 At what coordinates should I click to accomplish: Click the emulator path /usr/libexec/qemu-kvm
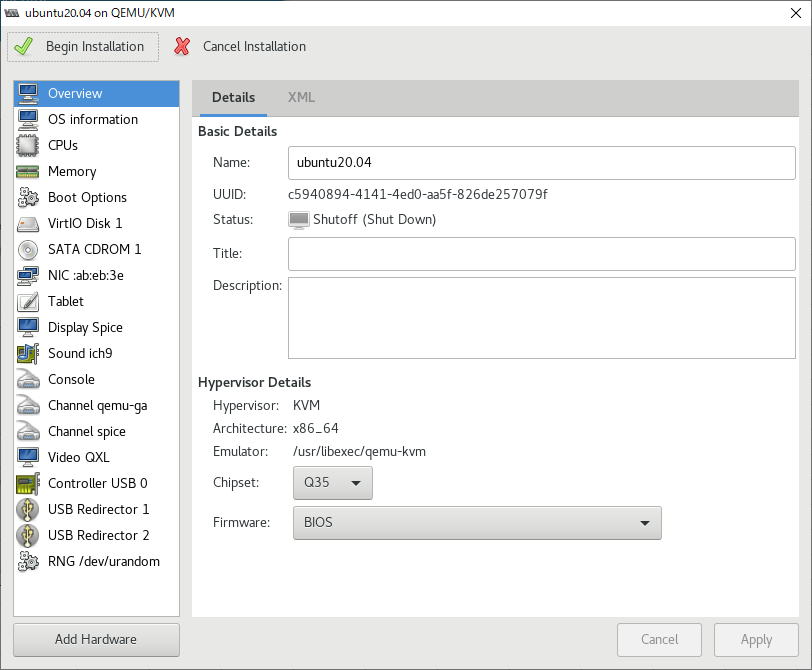point(359,452)
